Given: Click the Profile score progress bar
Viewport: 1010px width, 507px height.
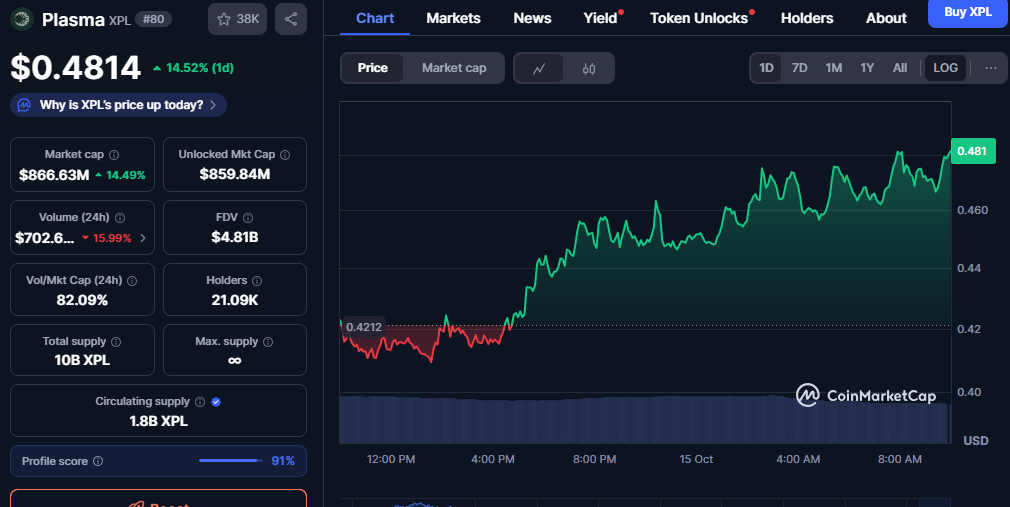Looking at the screenshot, I should (230, 461).
